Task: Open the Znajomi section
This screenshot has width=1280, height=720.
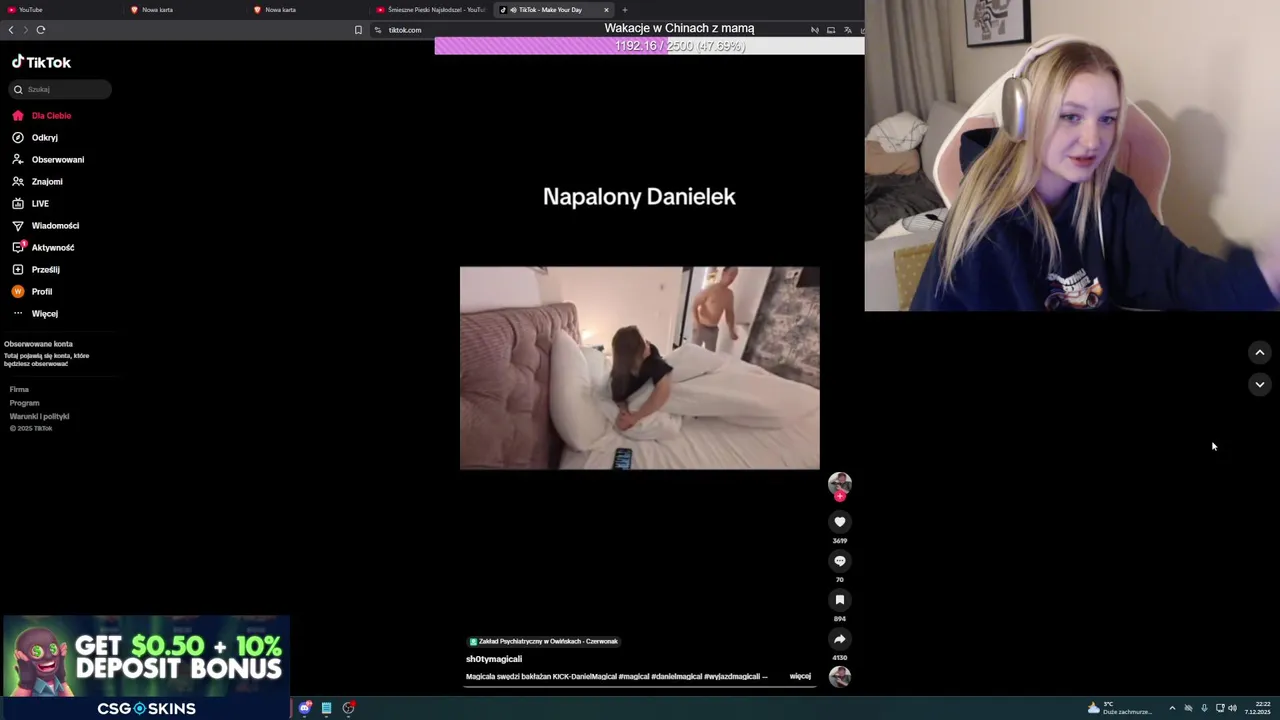Action: click(46, 182)
